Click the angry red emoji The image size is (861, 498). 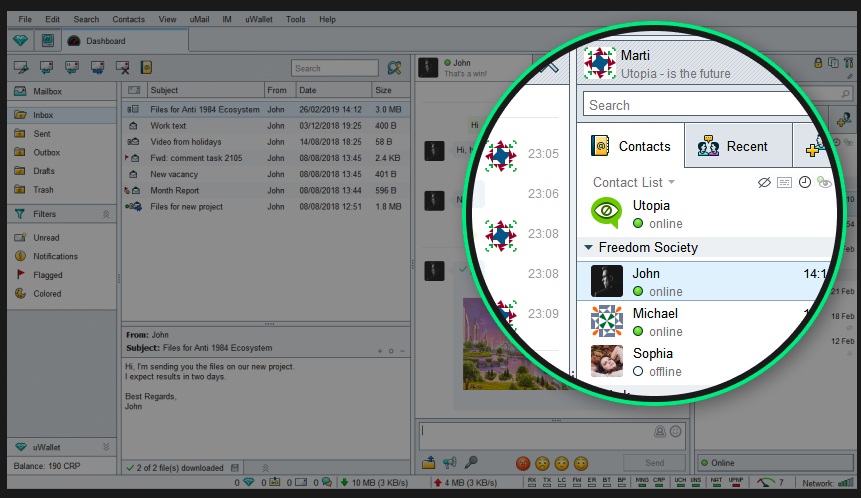pyautogui.click(x=523, y=463)
